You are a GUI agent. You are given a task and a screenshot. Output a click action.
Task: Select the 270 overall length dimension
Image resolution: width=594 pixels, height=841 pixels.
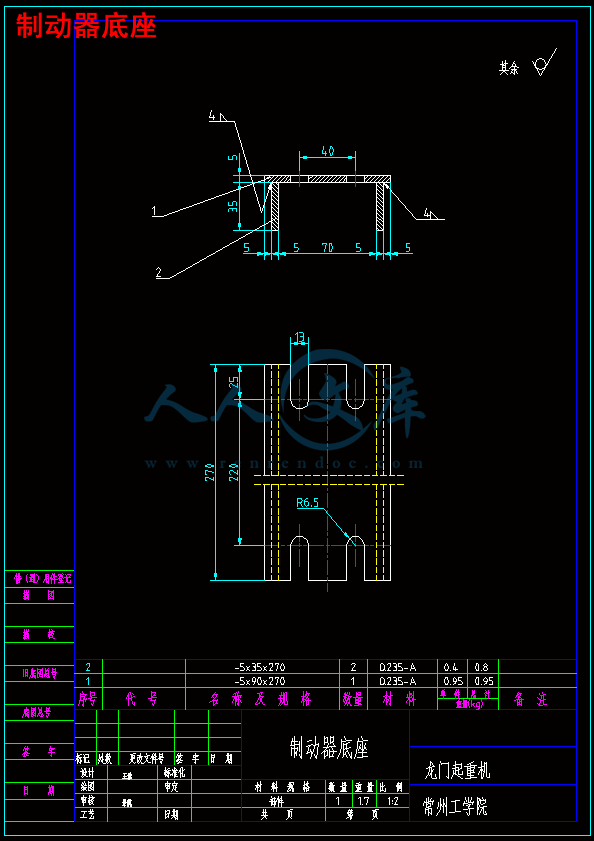point(208,473)
